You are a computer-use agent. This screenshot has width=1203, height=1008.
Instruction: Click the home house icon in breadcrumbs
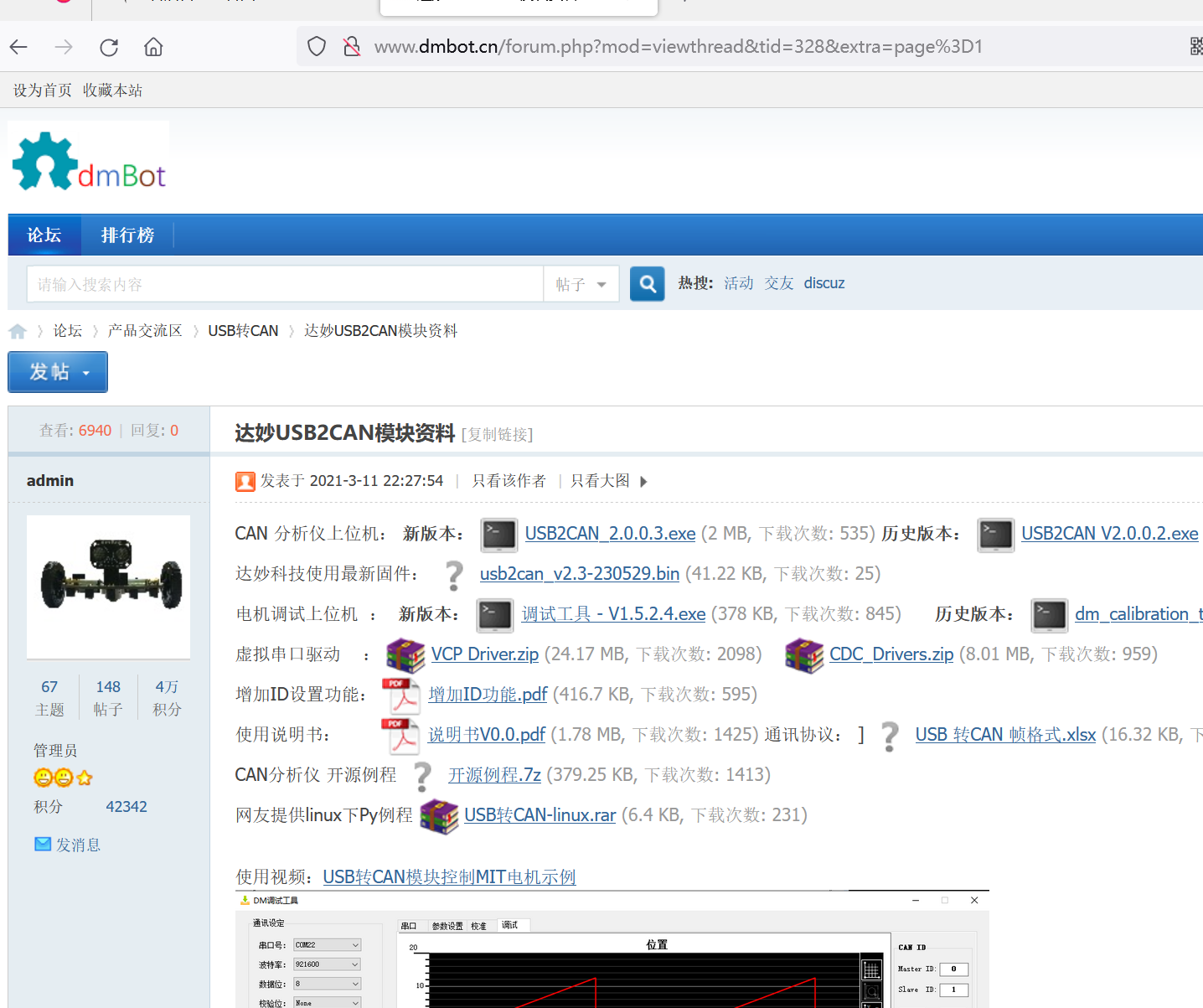18,330
